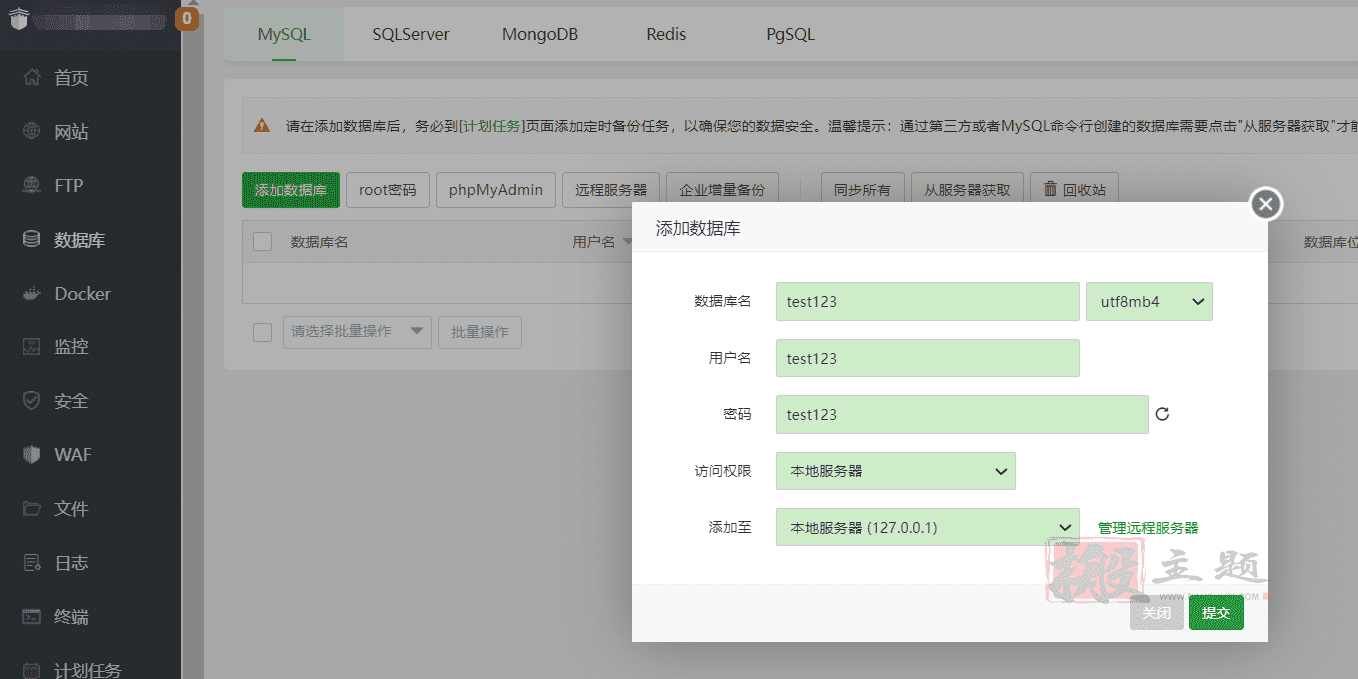
Task: Click the 网站 globe icon in sidebar
Action: [32, 132]
